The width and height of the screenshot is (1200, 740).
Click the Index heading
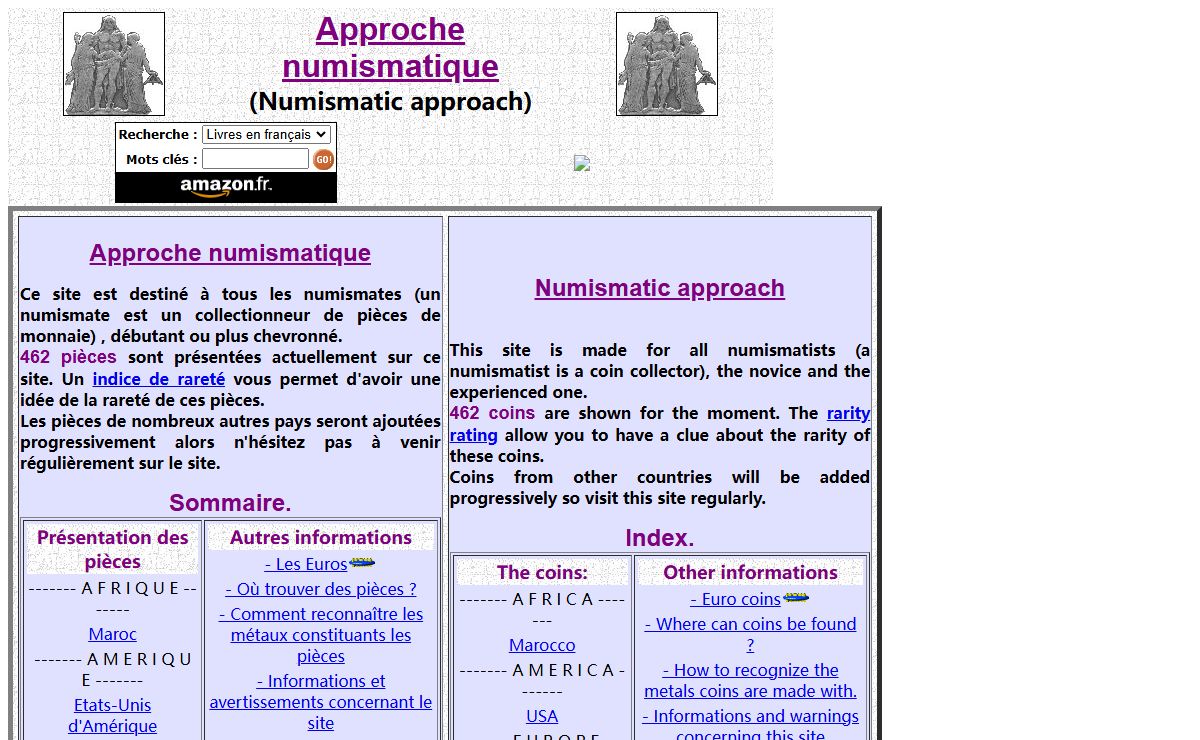click(660, 538)
